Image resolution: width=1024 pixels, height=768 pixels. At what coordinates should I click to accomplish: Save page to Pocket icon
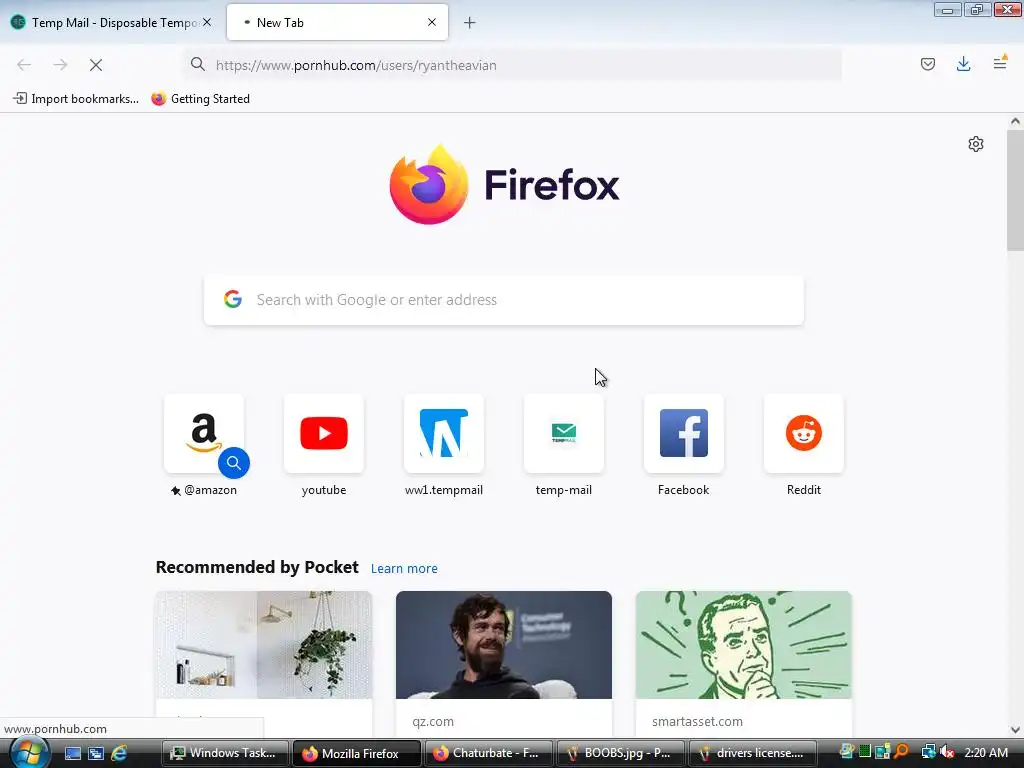coord(927,64)
